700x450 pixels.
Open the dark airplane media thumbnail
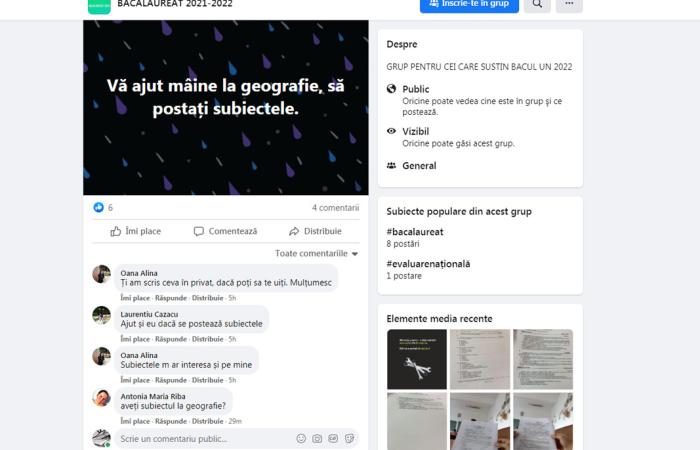(417, 359)
